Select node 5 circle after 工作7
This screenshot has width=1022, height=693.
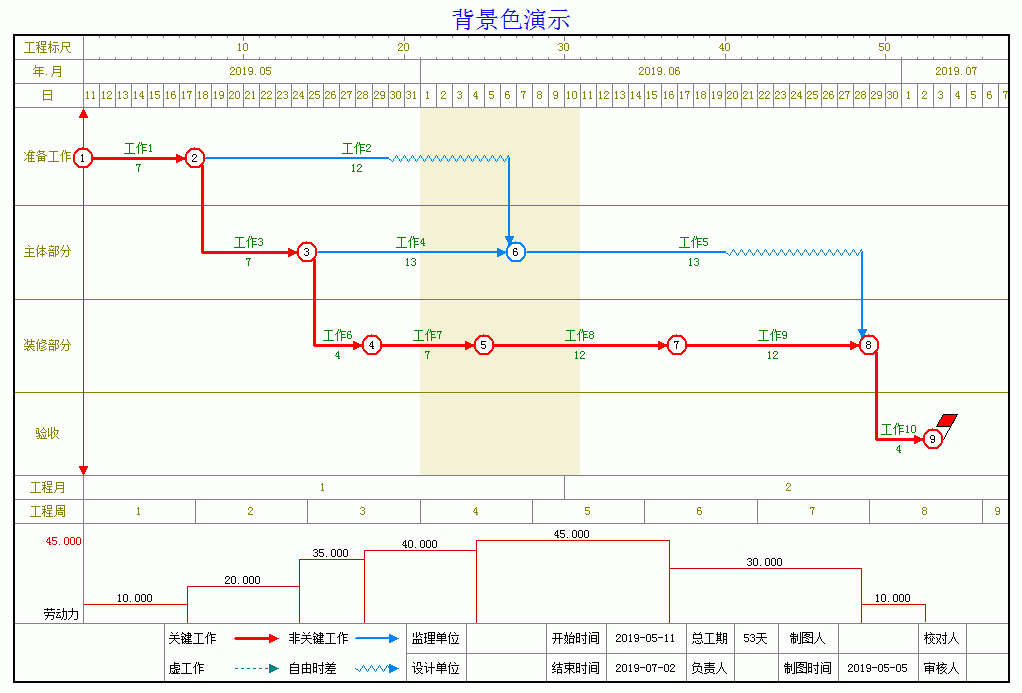coord(483,345)
